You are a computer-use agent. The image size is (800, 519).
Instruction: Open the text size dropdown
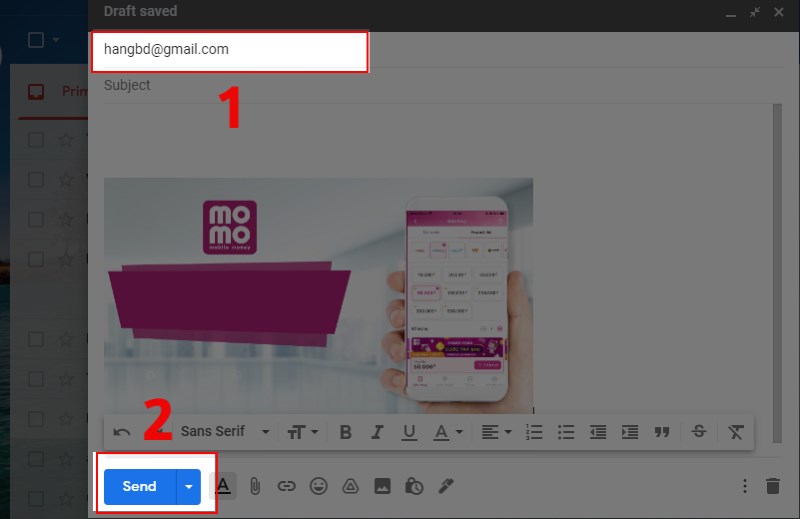coord(303,432)
